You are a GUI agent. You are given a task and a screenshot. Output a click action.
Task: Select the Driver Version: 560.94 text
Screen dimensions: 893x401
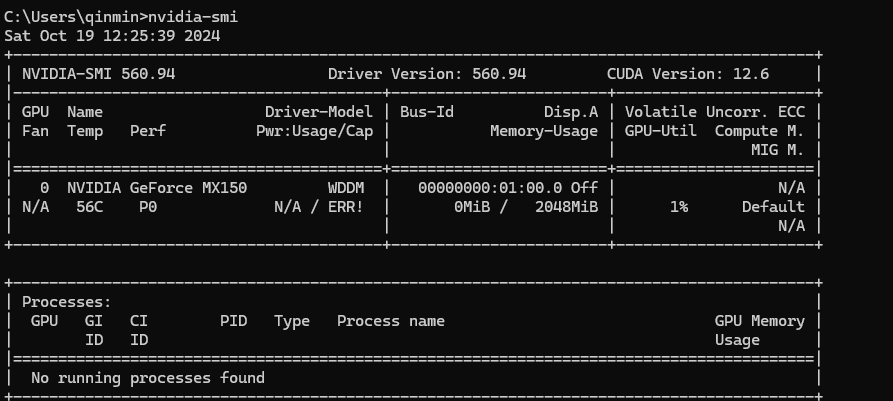click(427, 74)
